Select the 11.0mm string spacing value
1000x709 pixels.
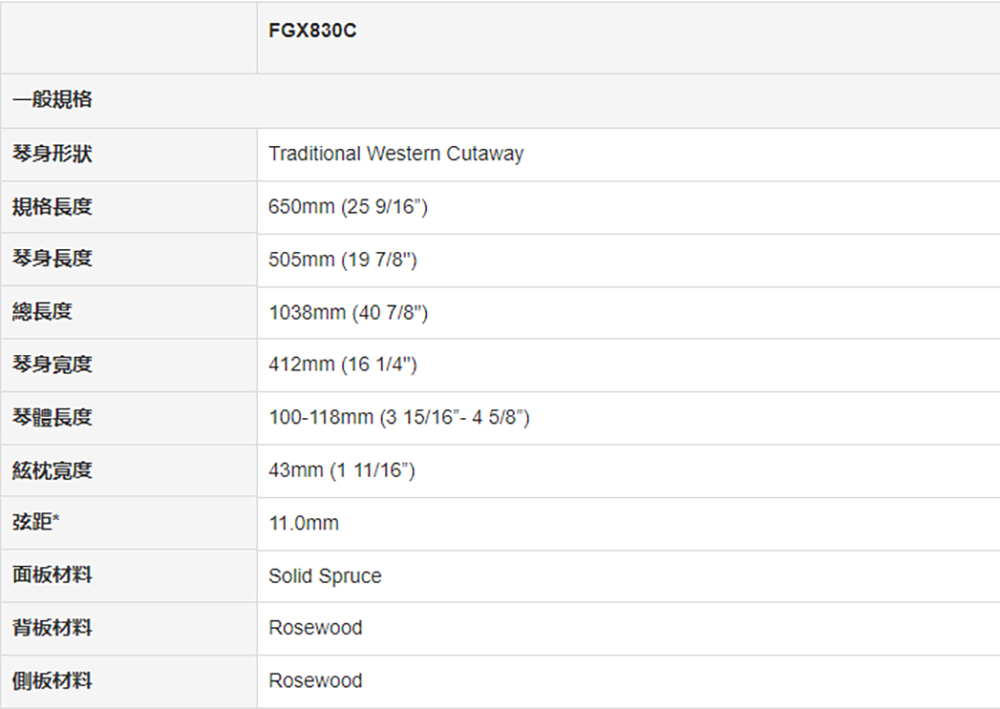(304, 523)
